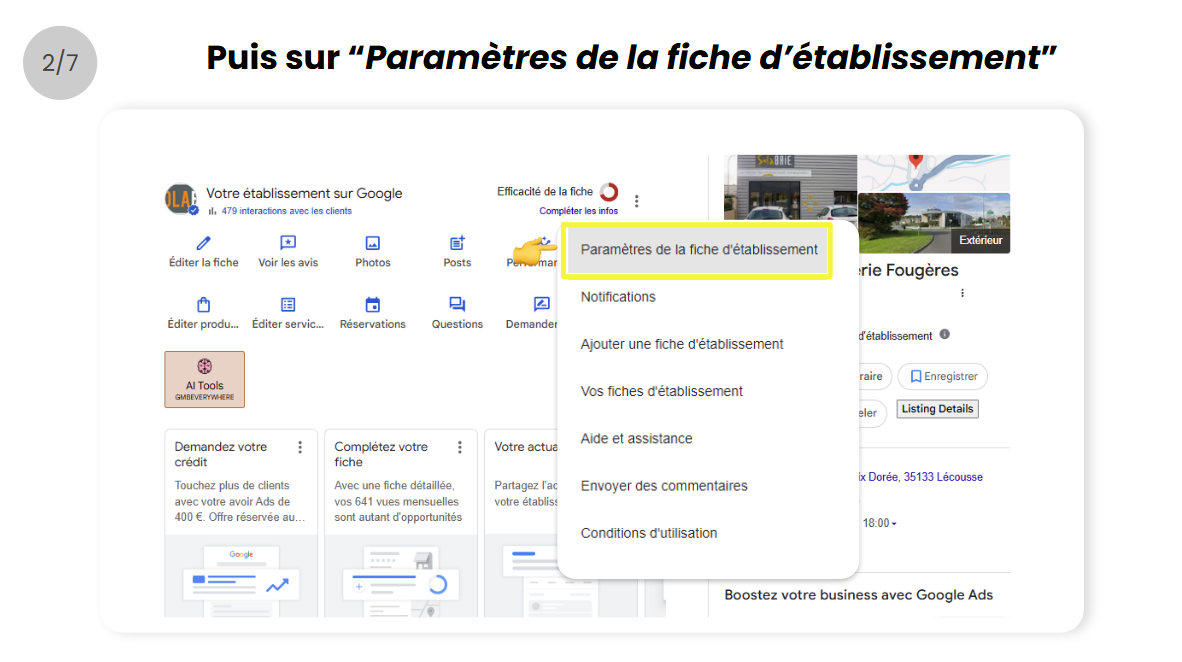Open the Posts icon

[x=457, y=243]
